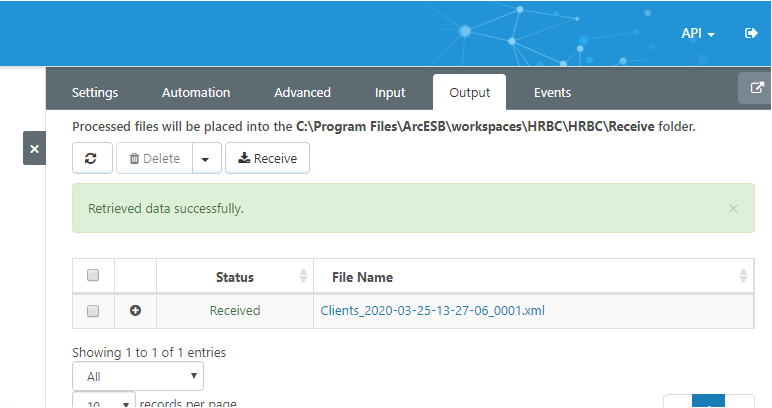Image resolution: width=772 pixels, height=408 pixels.
Task: Close side panel with X icon
Action: pyautogui.click(x=34, y=148)
